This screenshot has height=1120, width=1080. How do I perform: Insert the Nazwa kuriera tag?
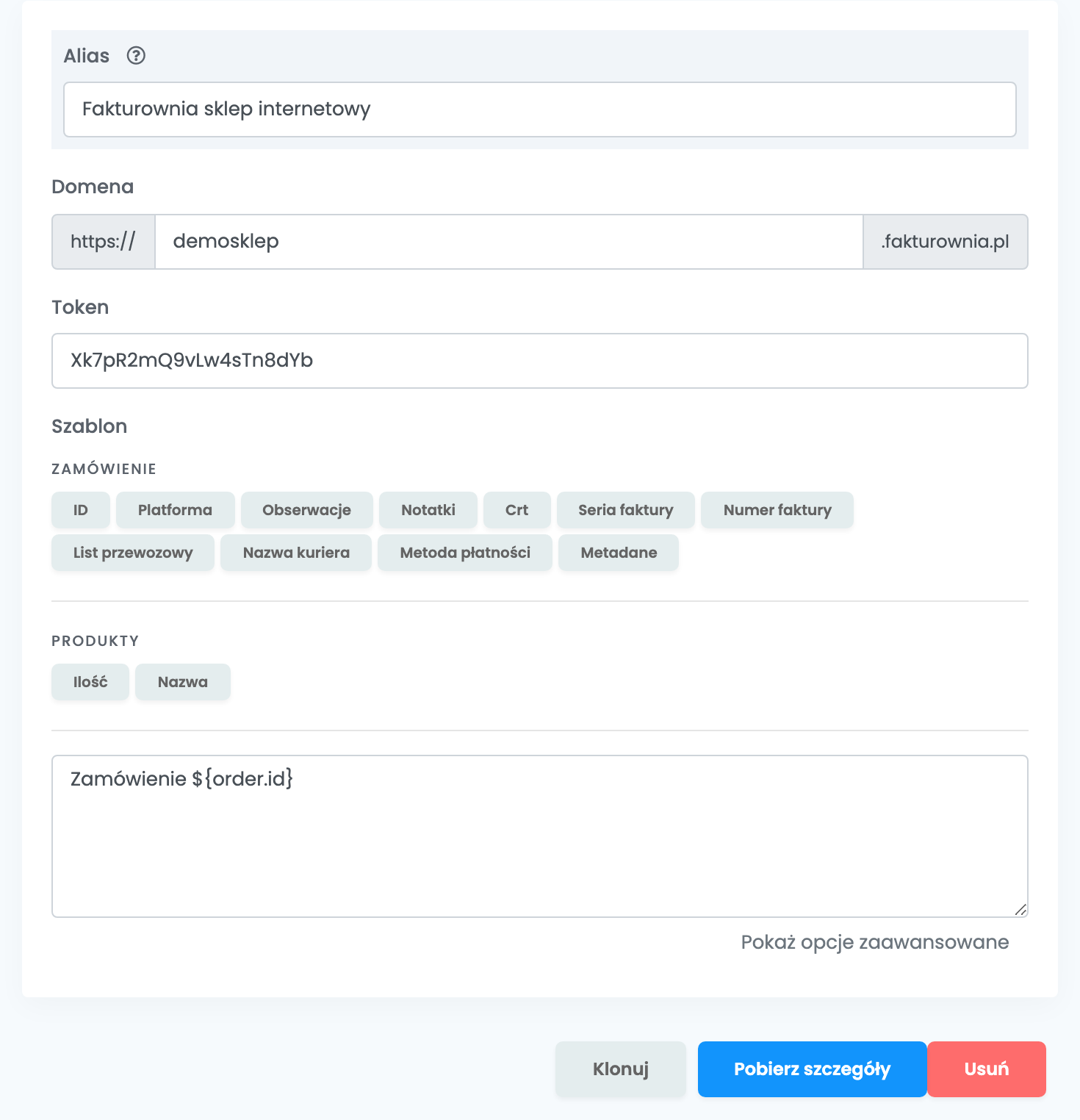pos(296,553)
